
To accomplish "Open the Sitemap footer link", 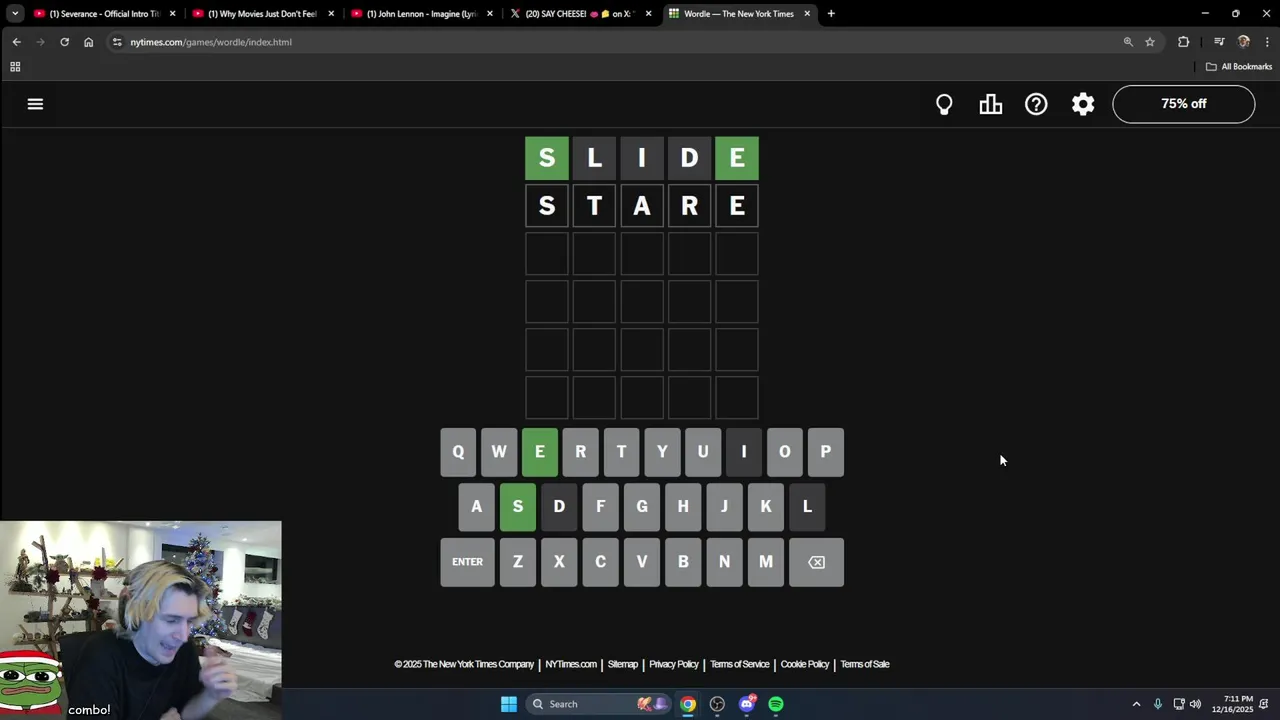I will click(x=623, y=664).
